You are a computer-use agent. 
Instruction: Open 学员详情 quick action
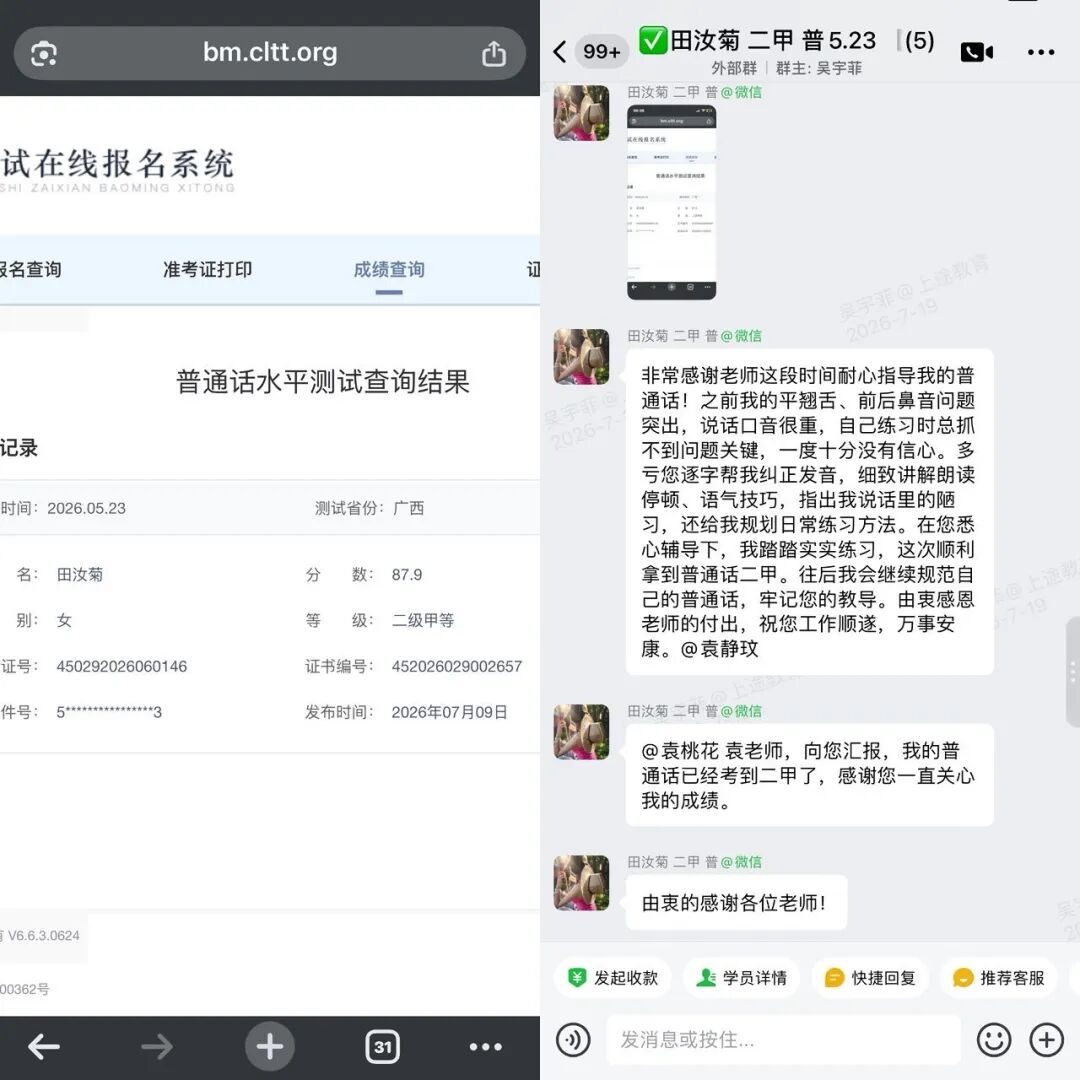(742, 977)
